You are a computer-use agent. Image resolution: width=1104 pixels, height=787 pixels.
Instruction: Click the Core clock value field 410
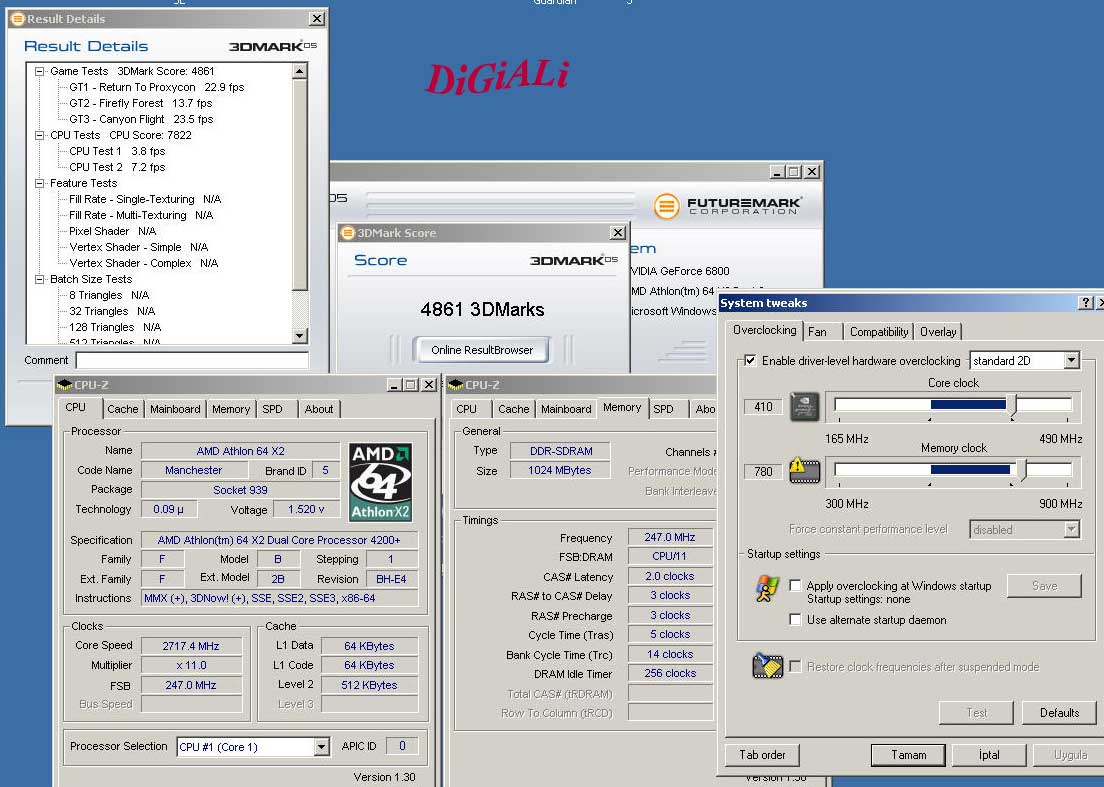point(763,407)
